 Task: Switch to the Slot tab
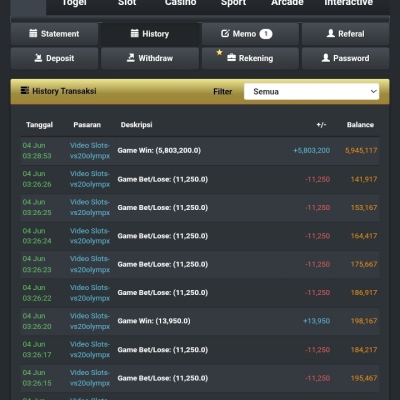coord(127,3)
